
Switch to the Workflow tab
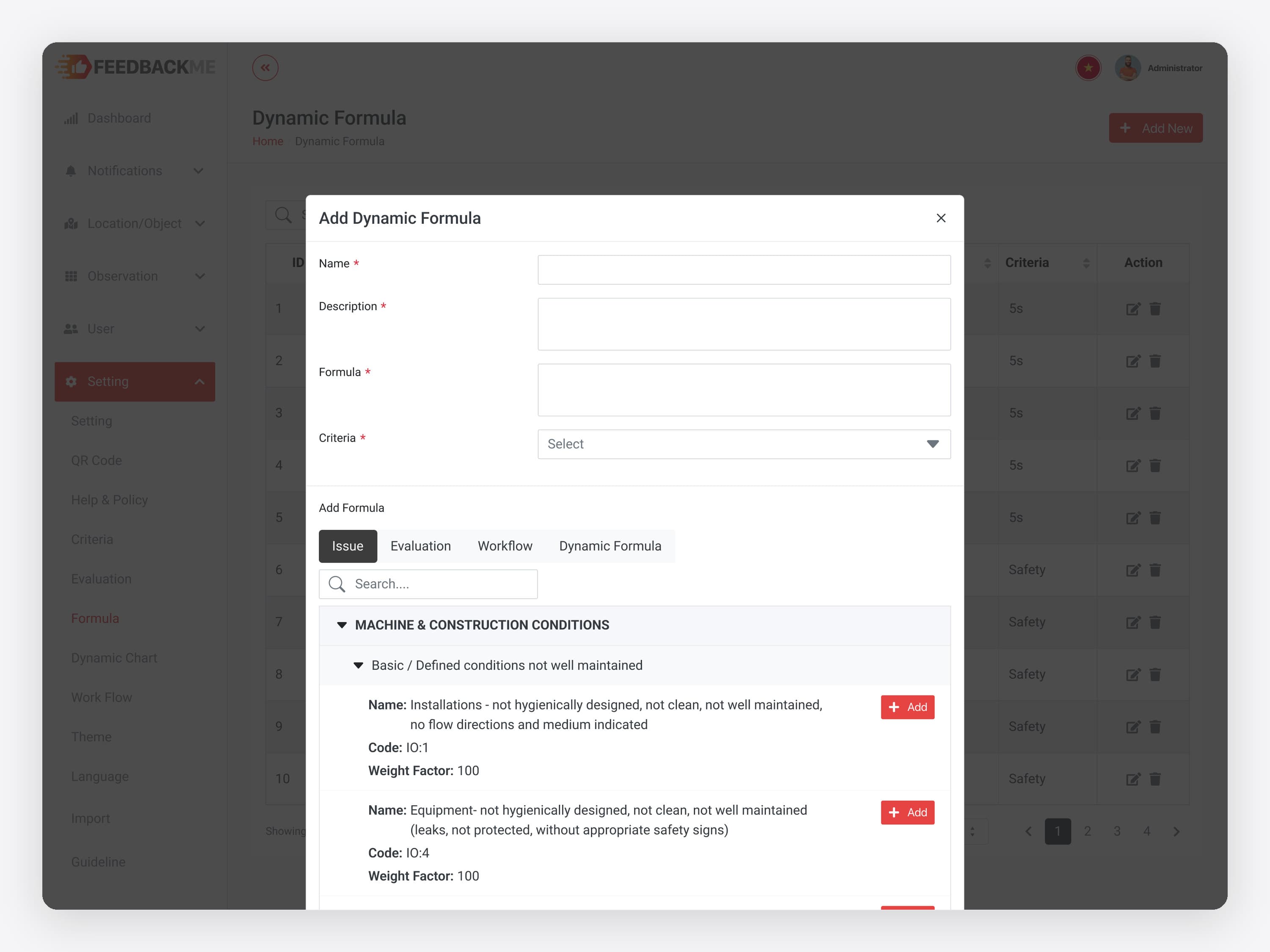[x=505, y=546]
